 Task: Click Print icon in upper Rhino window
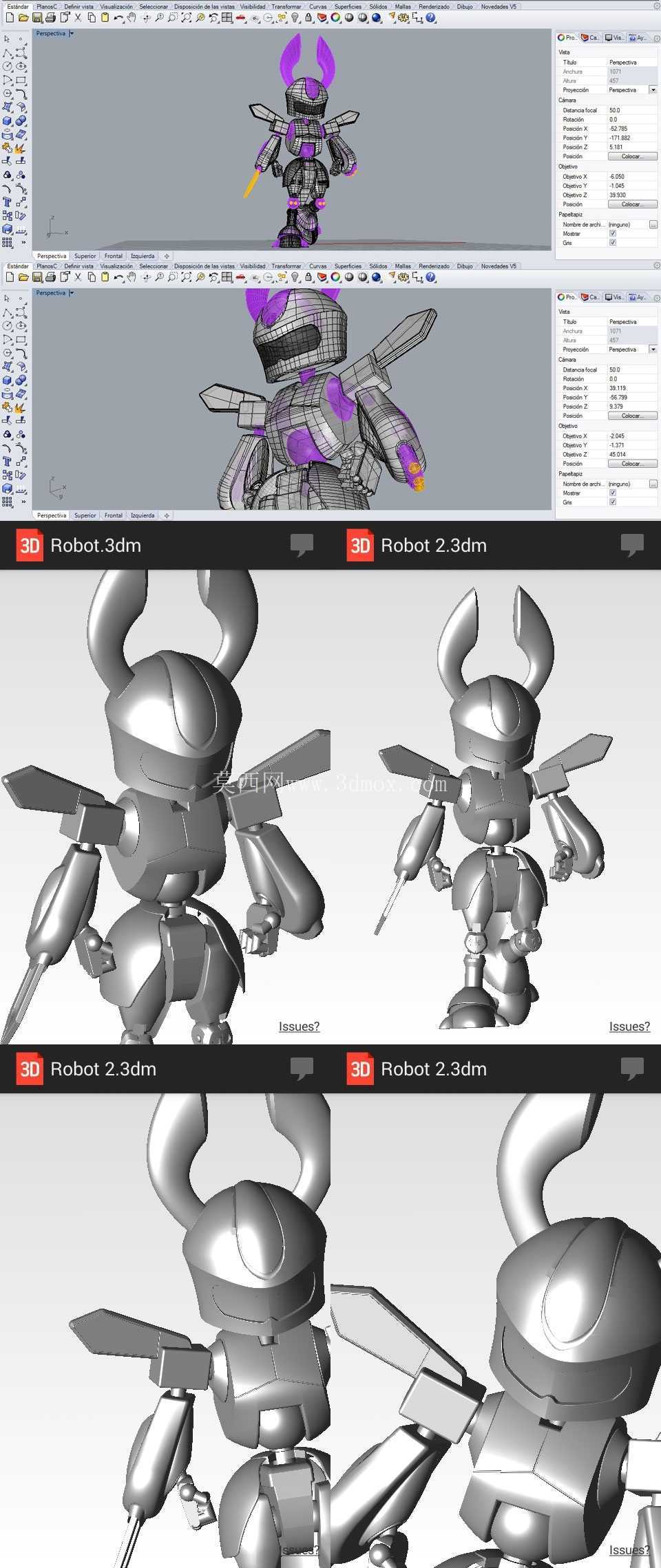(50, 18)
